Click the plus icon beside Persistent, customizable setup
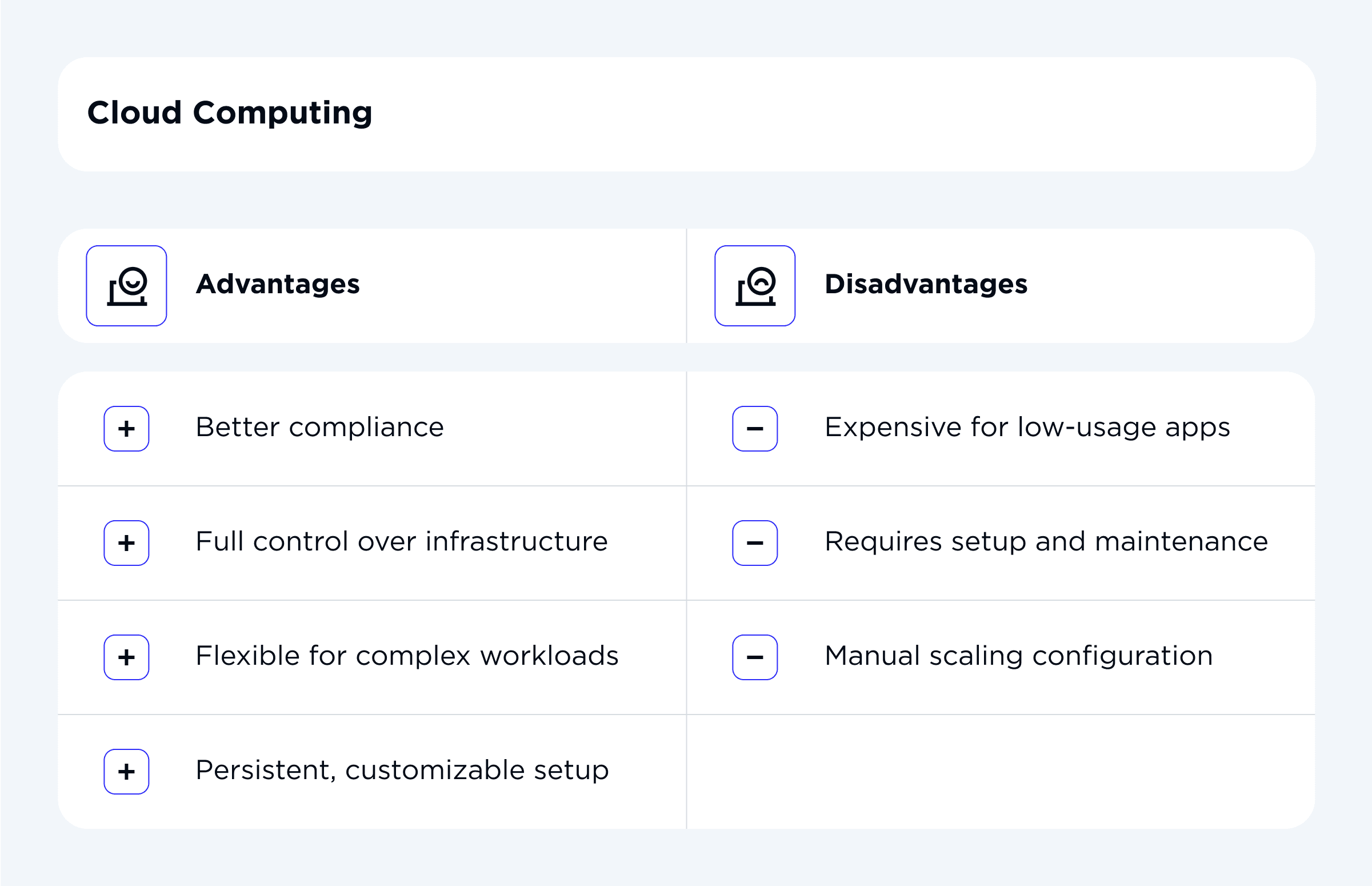The width and height of the screenshot is (1372, 886). click(126, 771)
